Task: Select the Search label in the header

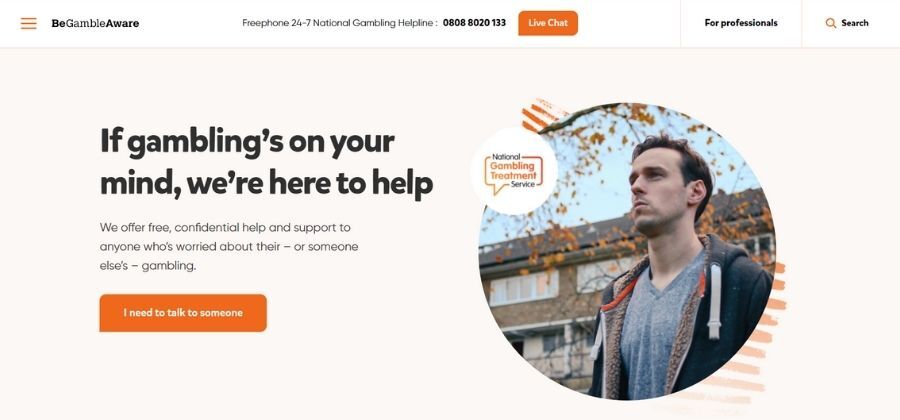Action: [855, 23]
